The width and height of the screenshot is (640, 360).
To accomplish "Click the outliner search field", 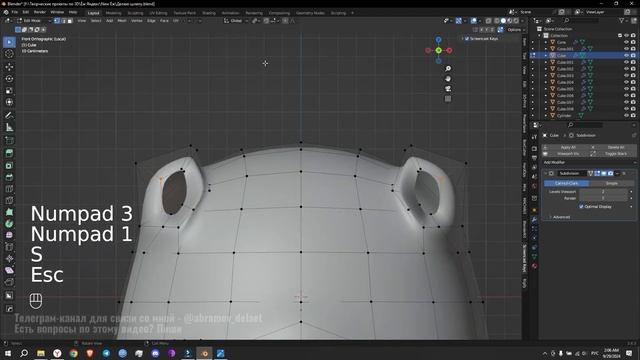I will click(582, 20).
